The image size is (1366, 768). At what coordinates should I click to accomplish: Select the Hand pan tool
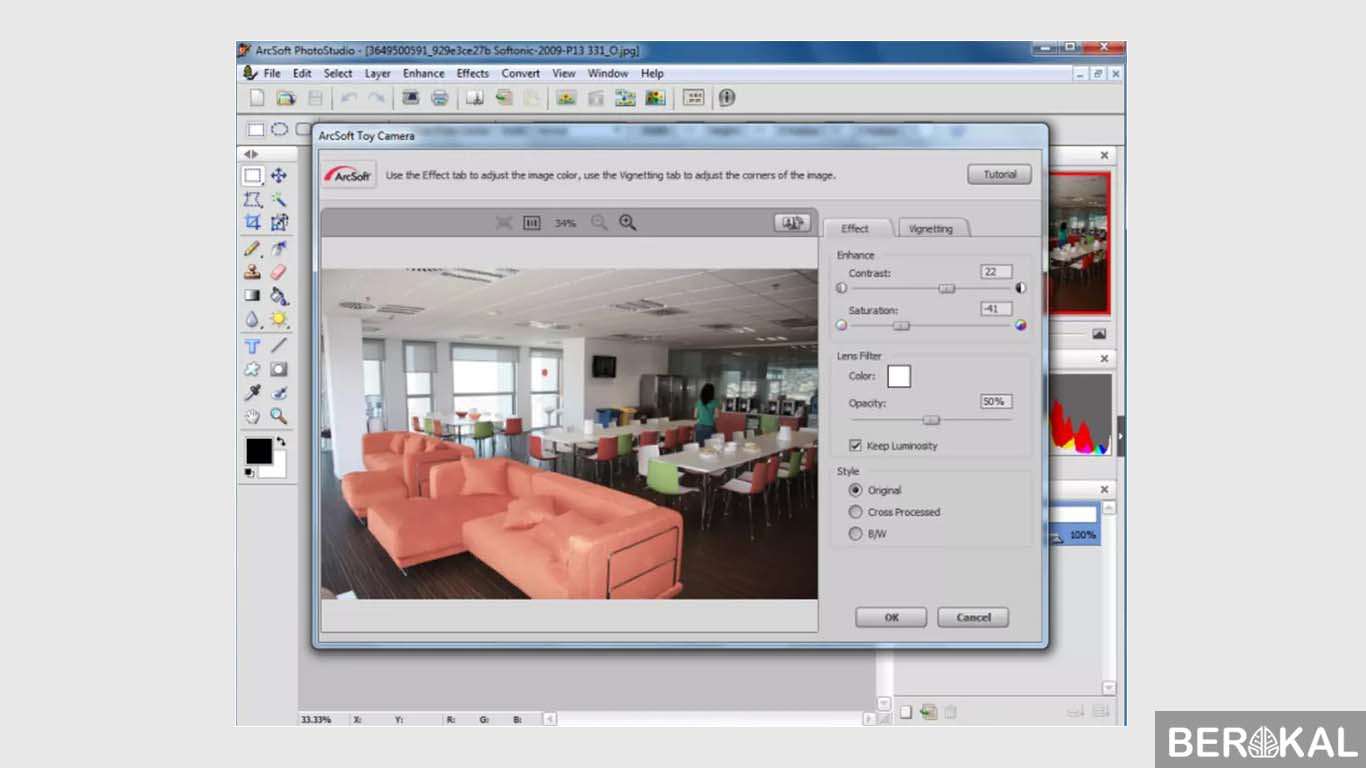click(x=253, y=416)
